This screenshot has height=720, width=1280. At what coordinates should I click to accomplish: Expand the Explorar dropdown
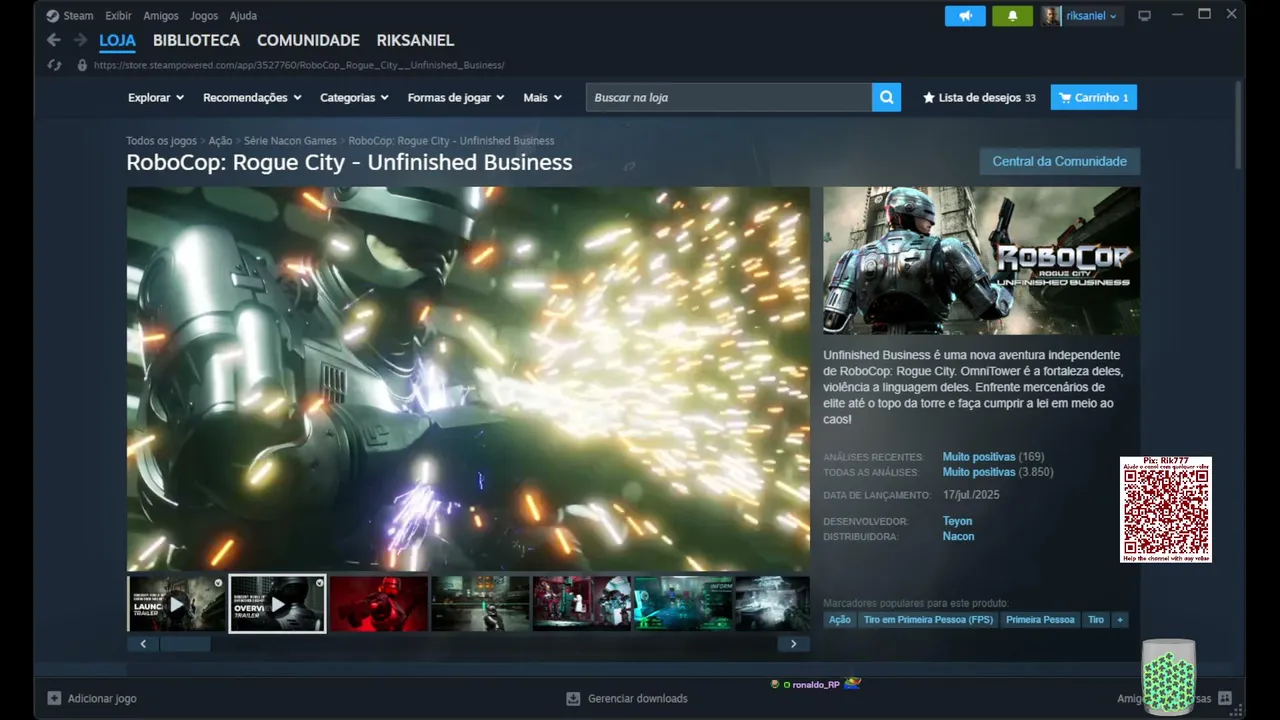[156, 98]
